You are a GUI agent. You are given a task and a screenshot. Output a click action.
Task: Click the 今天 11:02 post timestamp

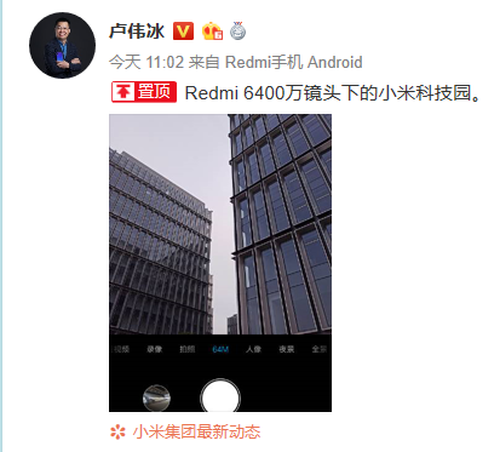click(146, 62)
